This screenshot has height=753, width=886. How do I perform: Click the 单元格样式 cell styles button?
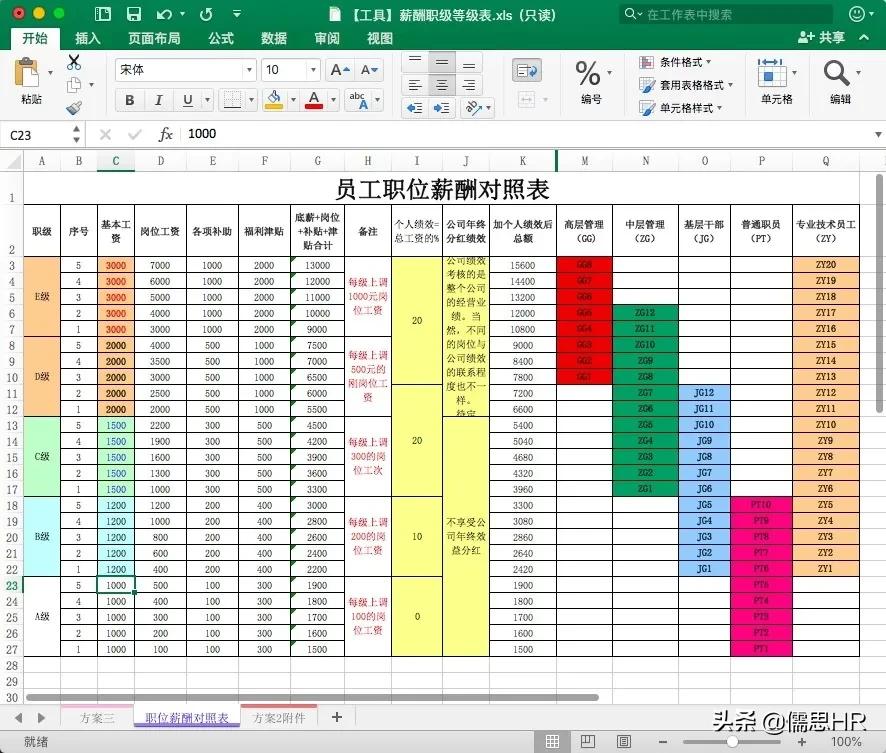(x=687, y=106)
